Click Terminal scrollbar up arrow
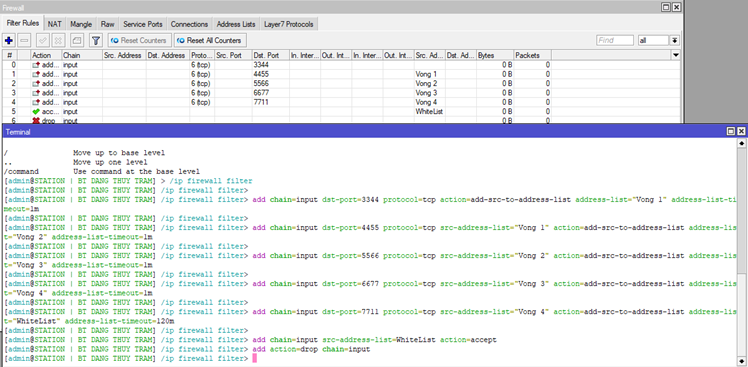748x367 pixels. click(x=741, y=143)
